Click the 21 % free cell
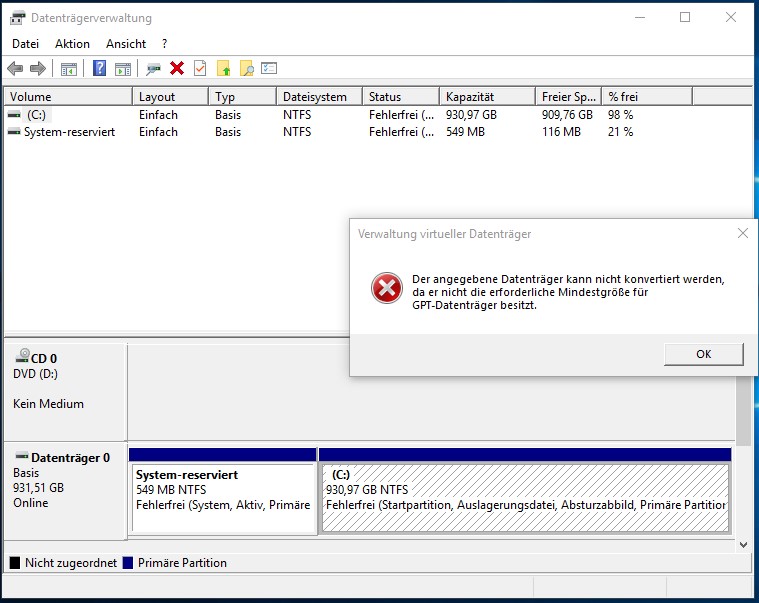 click(621, 132)
